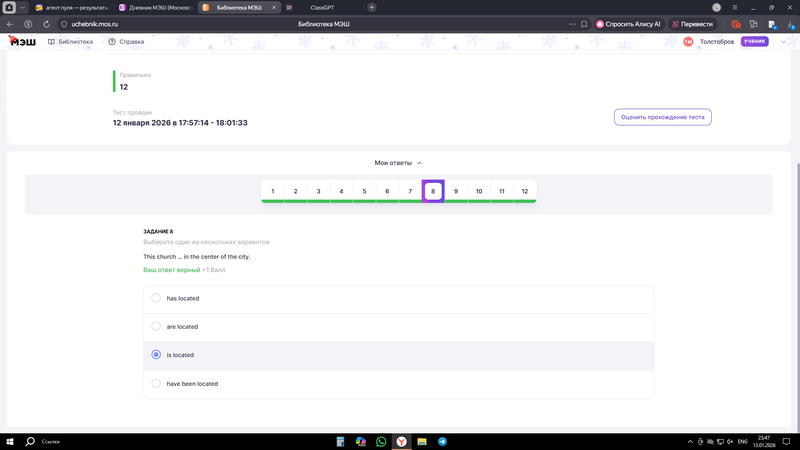The height and width of the screenshot is (450, 800).
Task: Open the Библиотека section in the header
Action: [70, 42]
